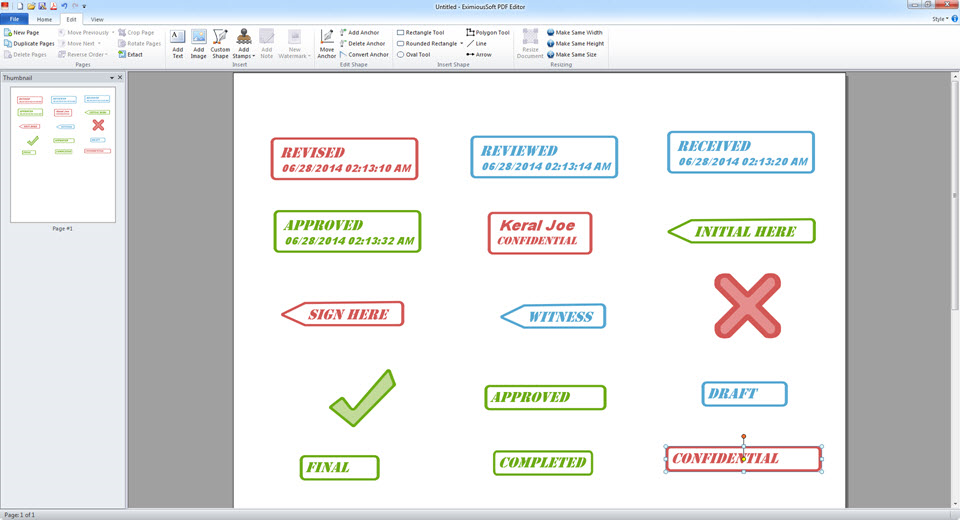Click the blue Help icon at top right

point(954,19)
